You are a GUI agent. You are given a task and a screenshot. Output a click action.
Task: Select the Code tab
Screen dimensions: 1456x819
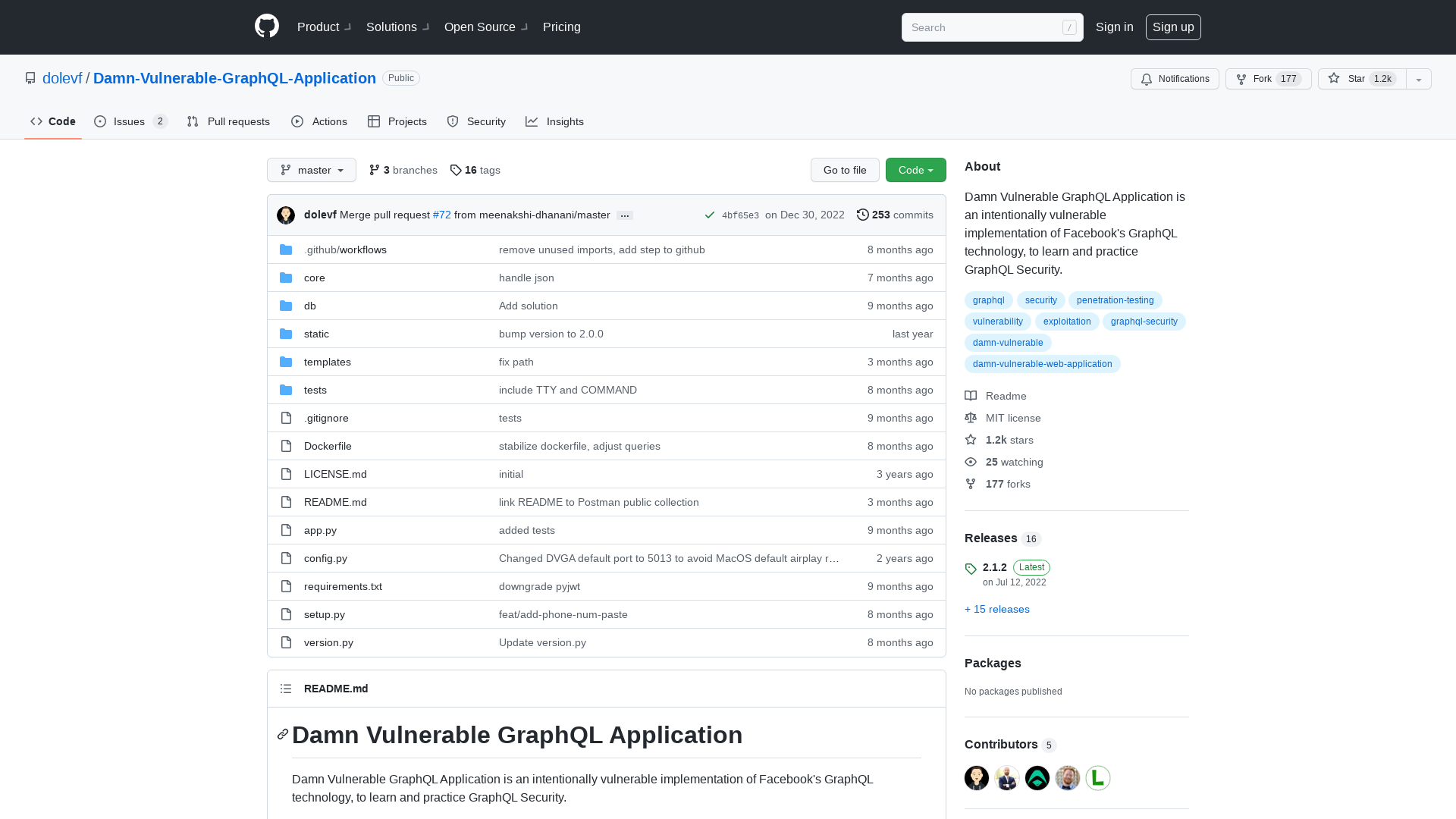(x=53, y=121)
